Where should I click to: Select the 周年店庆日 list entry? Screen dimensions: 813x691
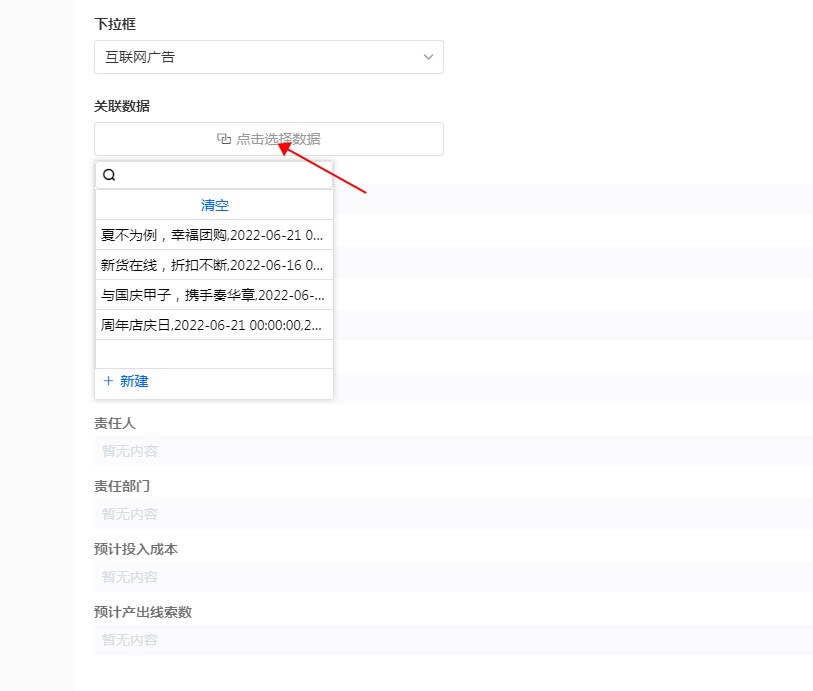pyautogui.click(x=213, y=325)
